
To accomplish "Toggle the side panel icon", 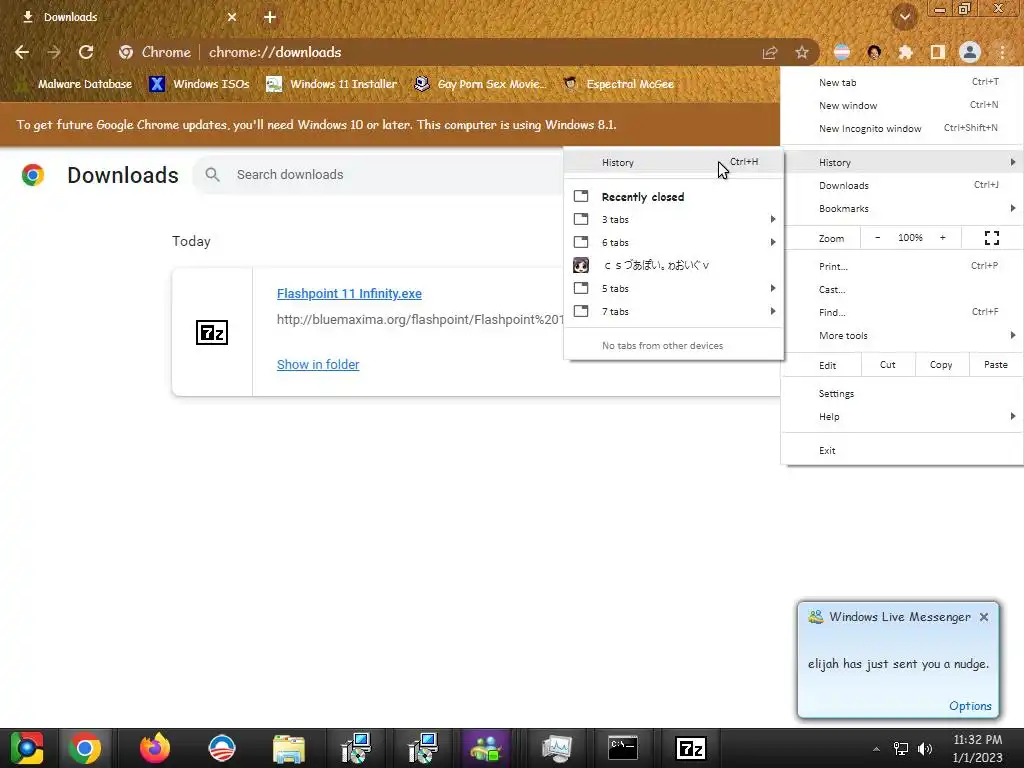I will coord(938,52).
